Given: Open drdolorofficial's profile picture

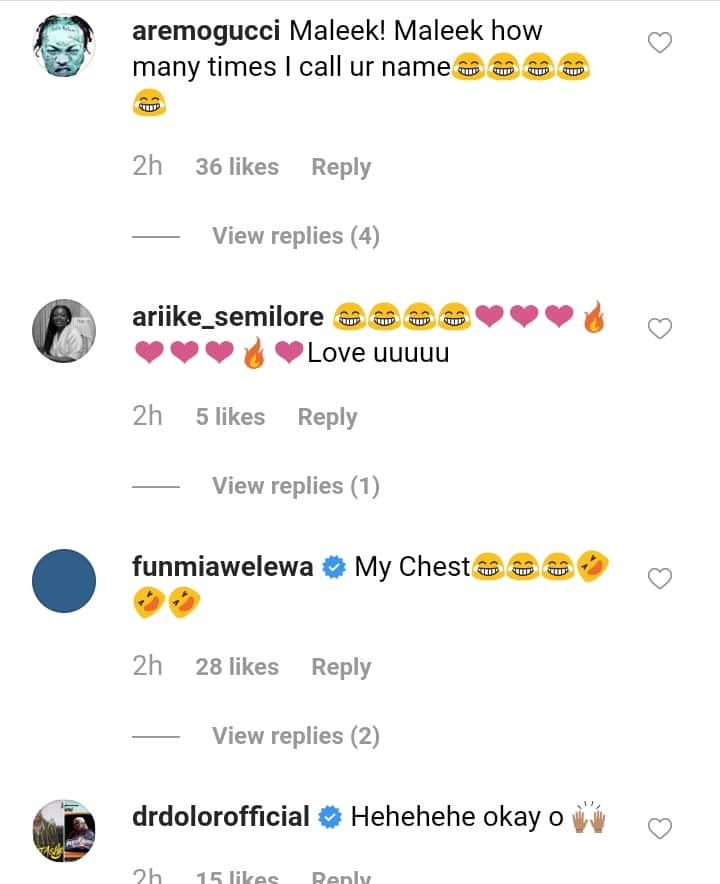Looking at the screenshot, I should click(64, 831).
